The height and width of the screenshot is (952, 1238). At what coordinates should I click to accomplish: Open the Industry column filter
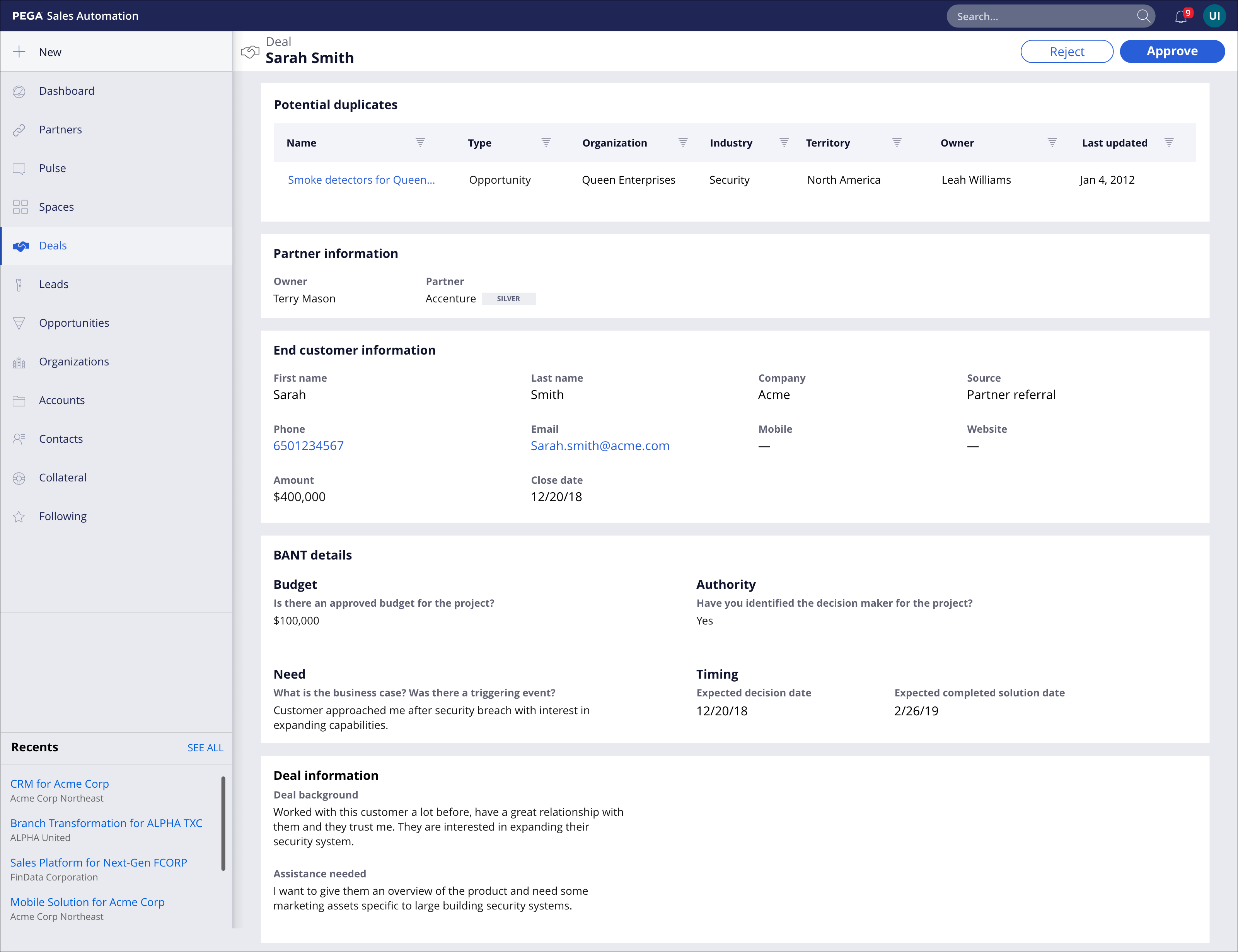[784, 143]
